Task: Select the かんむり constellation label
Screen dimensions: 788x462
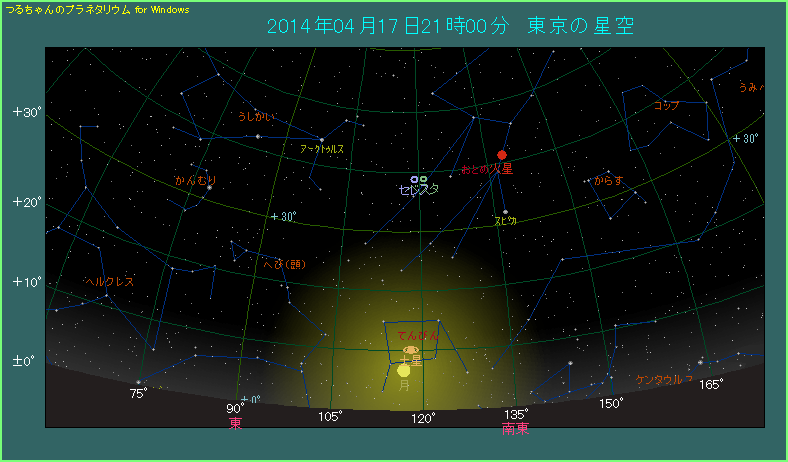Action: (195, 181)
